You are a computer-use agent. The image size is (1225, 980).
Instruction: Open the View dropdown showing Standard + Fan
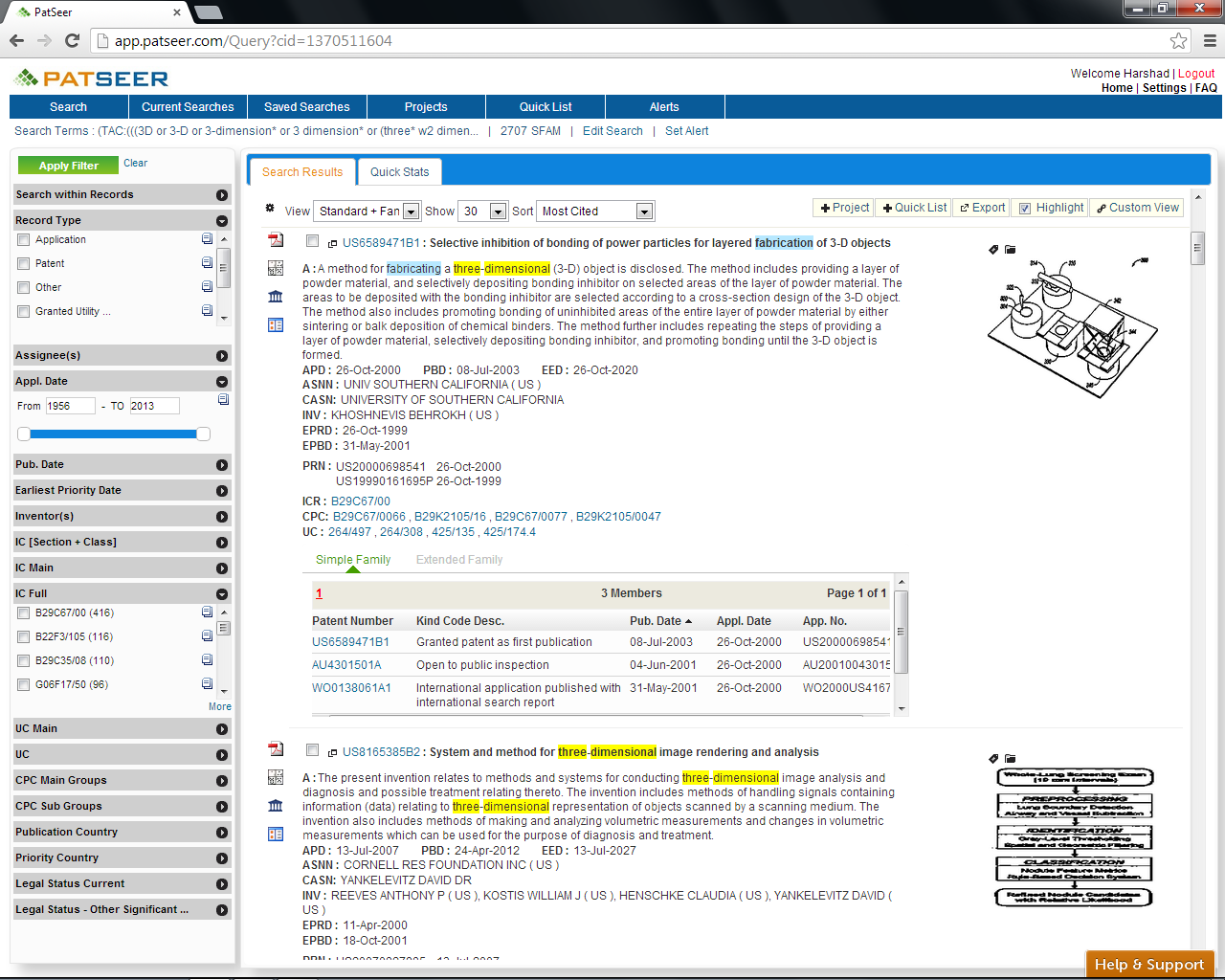pos(367,212)
